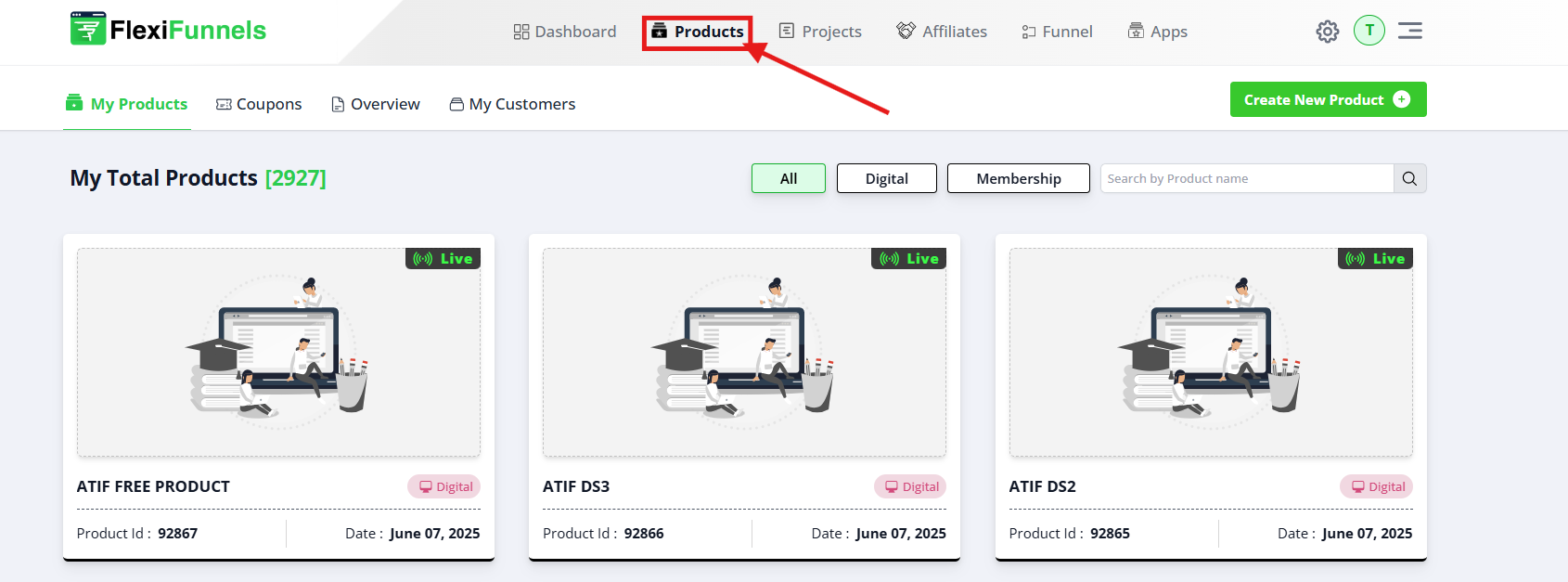Open the hamburger menu icon
This screenshot has height=582, width=1568.
pos(1410,31)
